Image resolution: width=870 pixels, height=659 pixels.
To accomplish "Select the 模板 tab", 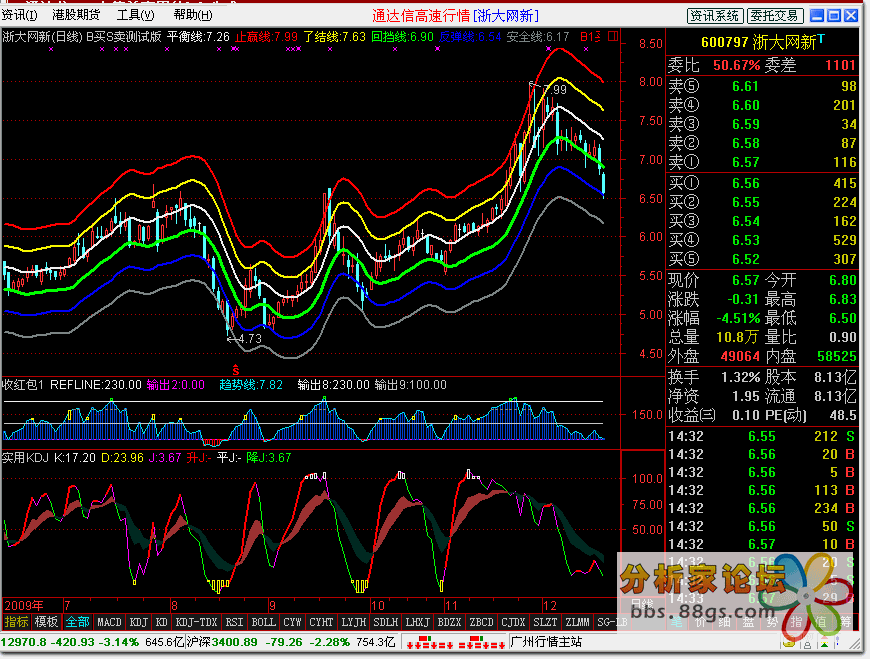I will coord(46,622).
